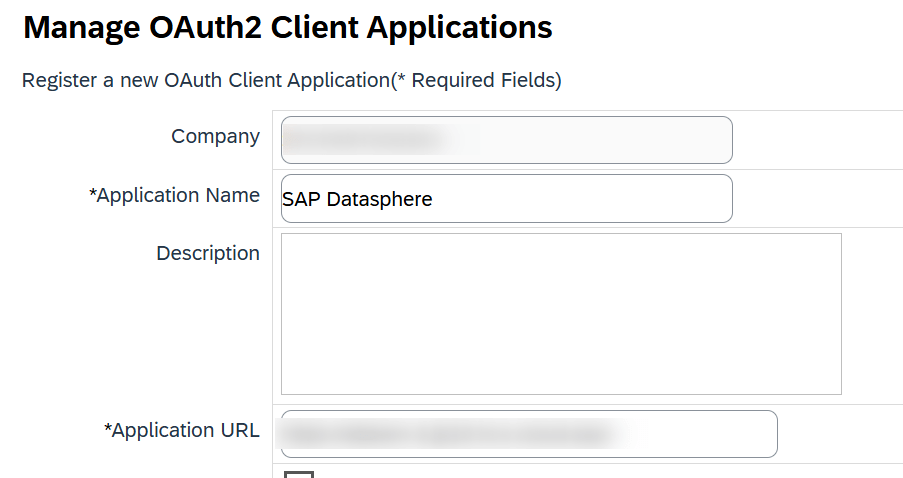
Task: Click the blank area right of Application Name field
Action: coord(815,199)
